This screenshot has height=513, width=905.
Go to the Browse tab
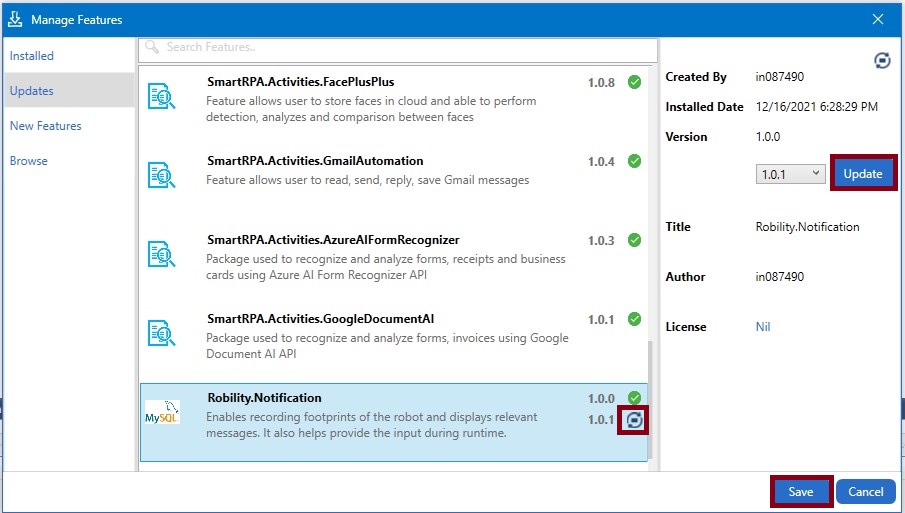tap(29, 161)
